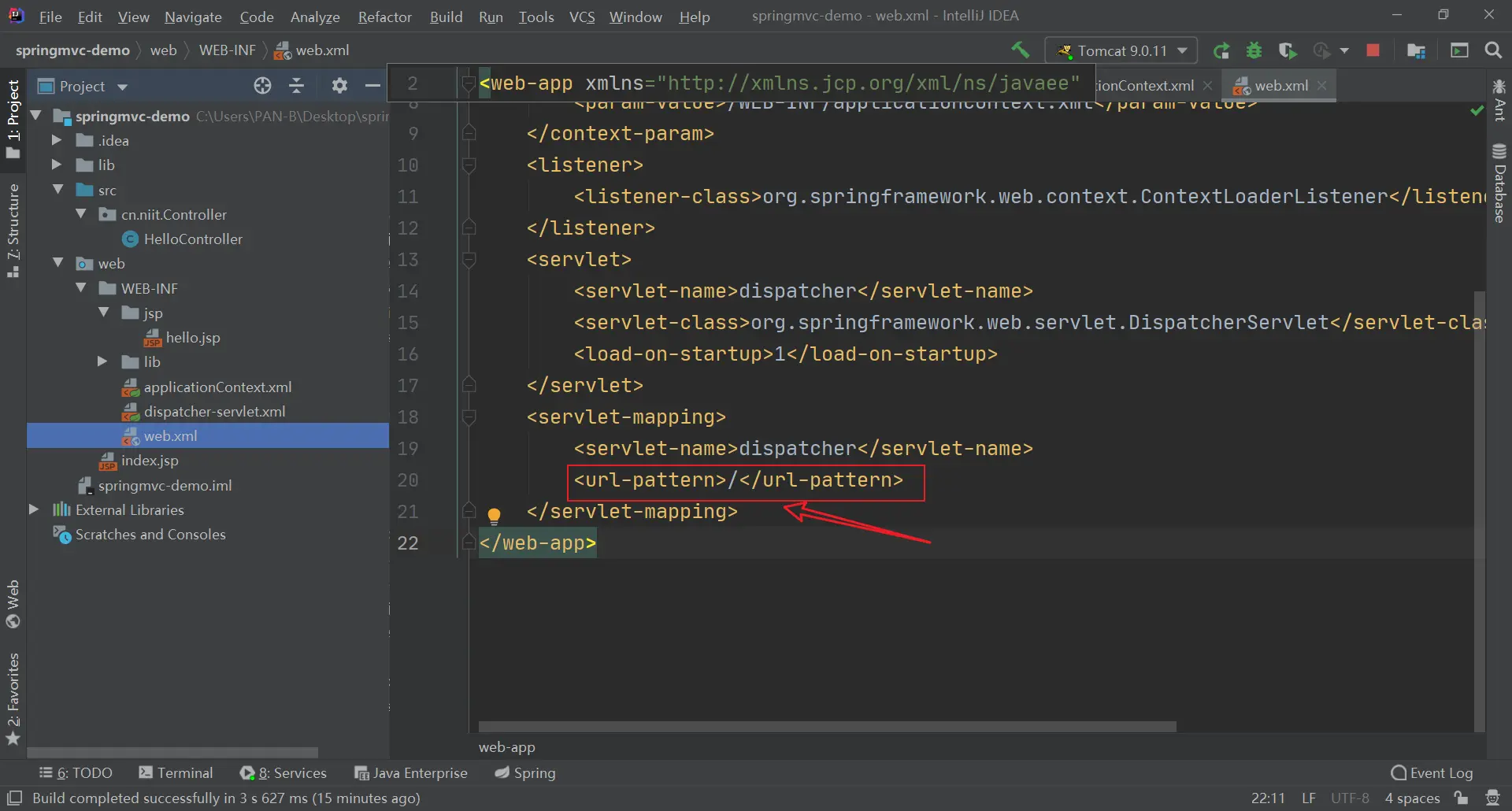This screenshot has height=811, width=1512.
Task: Open Project panel settings gear
Action: (339, 85)
